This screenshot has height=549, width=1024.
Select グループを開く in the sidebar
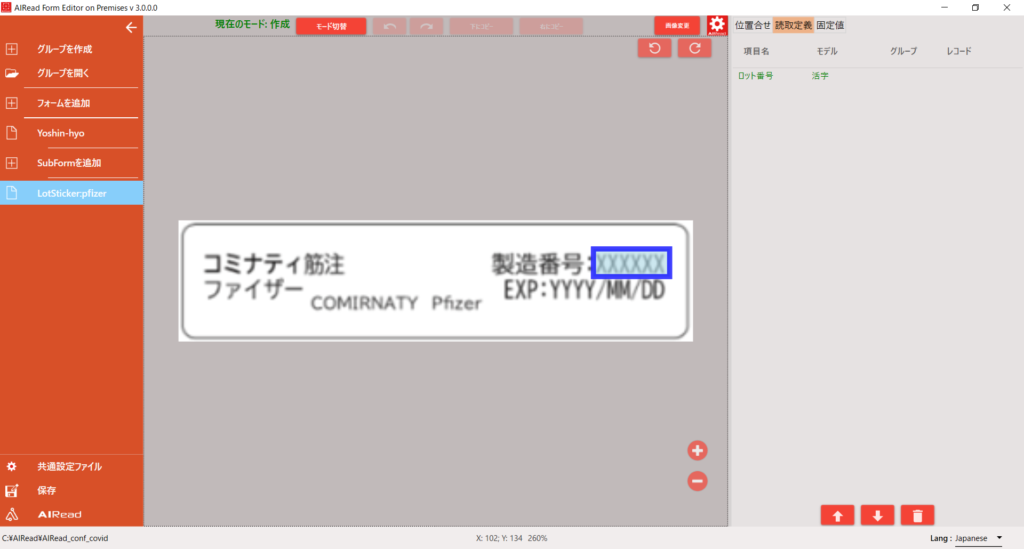[63, 73]
